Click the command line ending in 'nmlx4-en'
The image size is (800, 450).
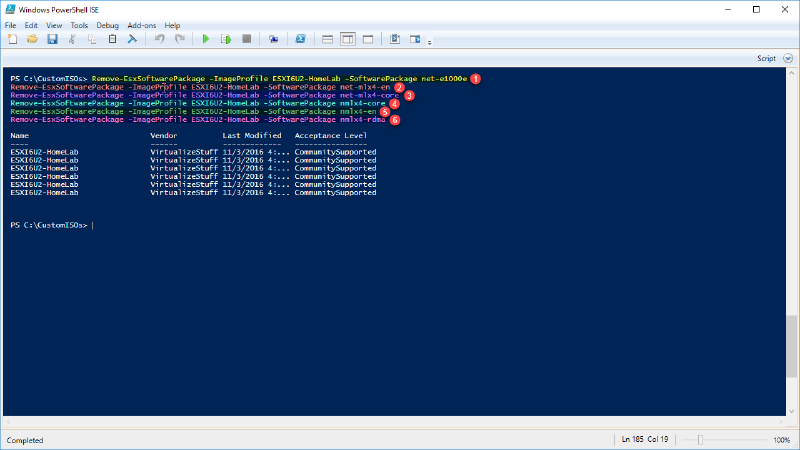pos(193,111)
